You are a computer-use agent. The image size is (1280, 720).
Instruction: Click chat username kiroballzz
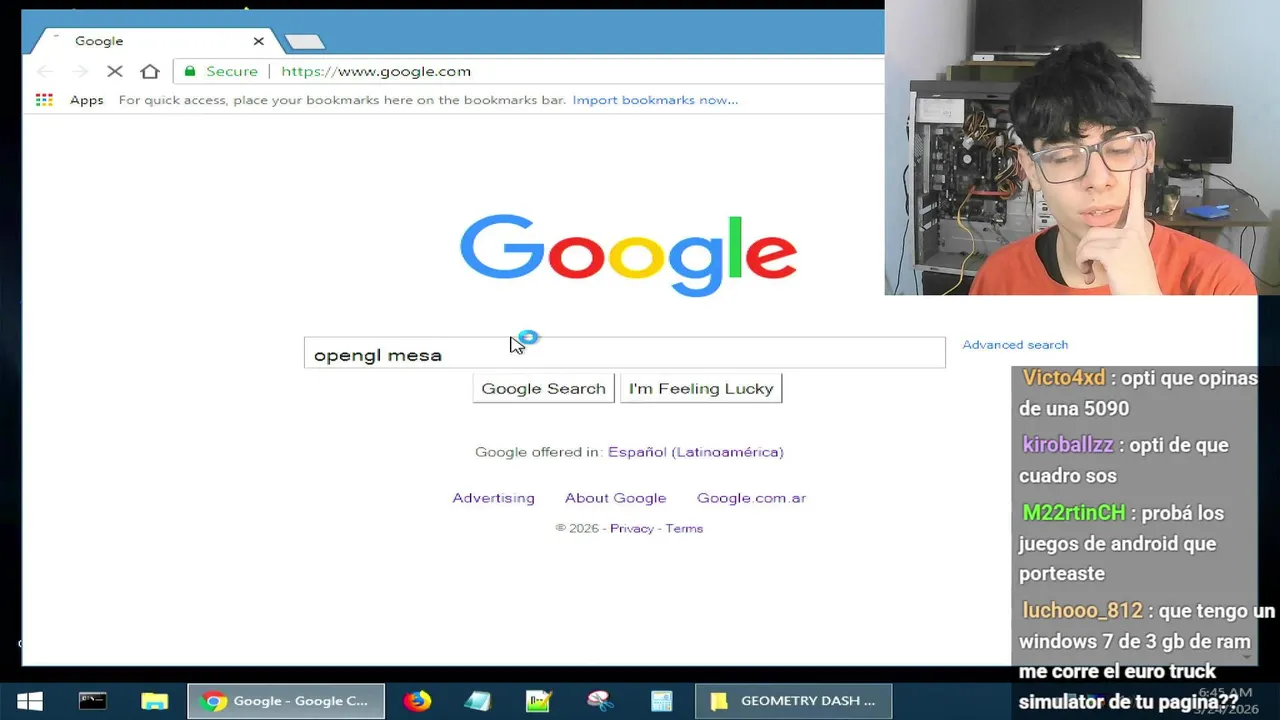[x=1068, y=445]
